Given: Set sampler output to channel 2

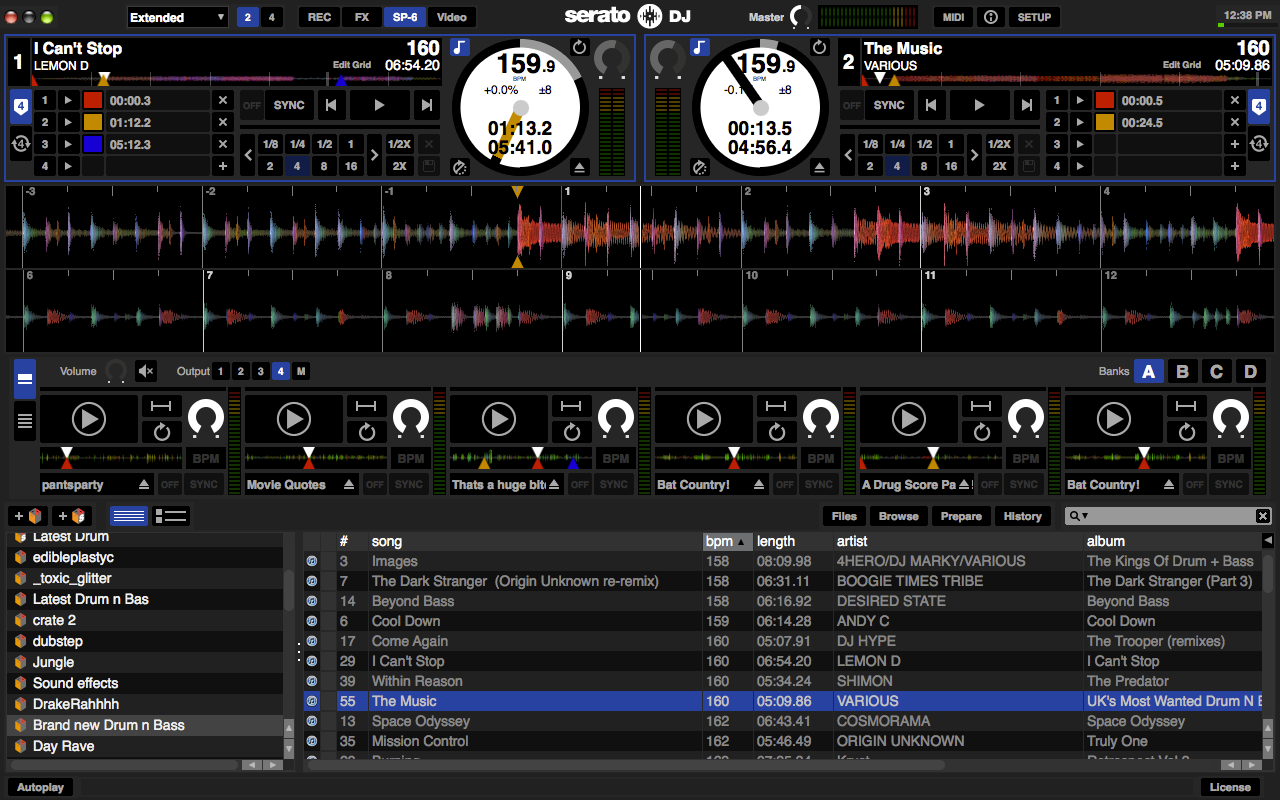Looking at the screenshot, I should tap(240, 371).
